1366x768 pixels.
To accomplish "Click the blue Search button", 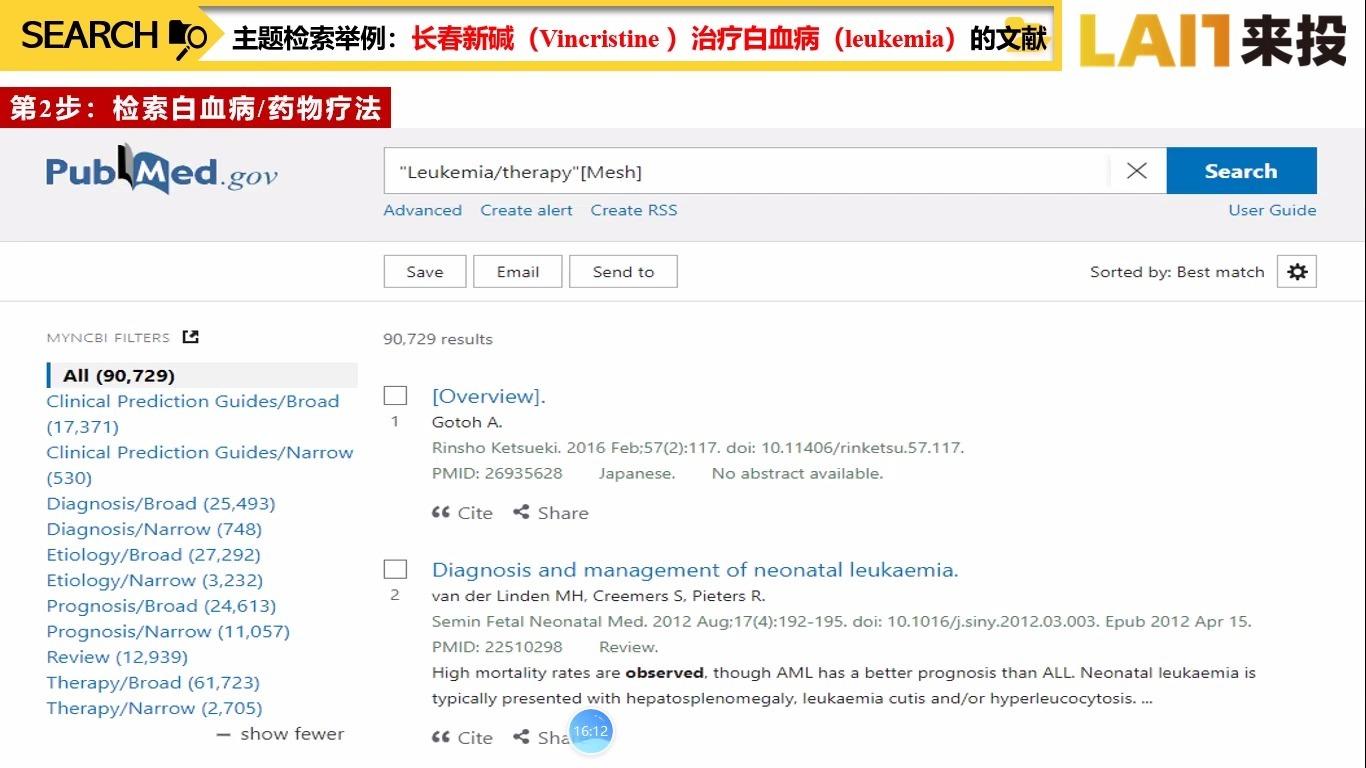I will click(1241, 170).
